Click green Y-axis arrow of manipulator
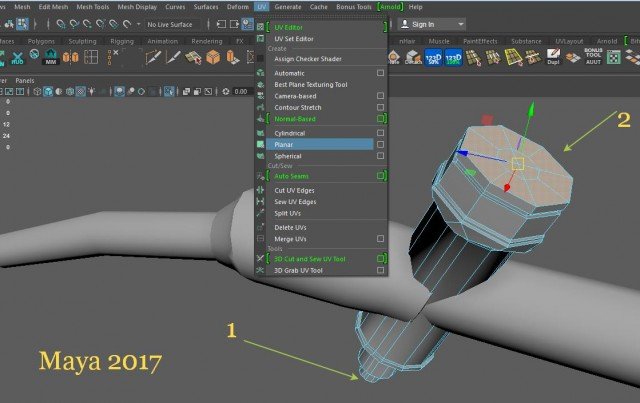640x403 pixels. click(x=531, y=109)
